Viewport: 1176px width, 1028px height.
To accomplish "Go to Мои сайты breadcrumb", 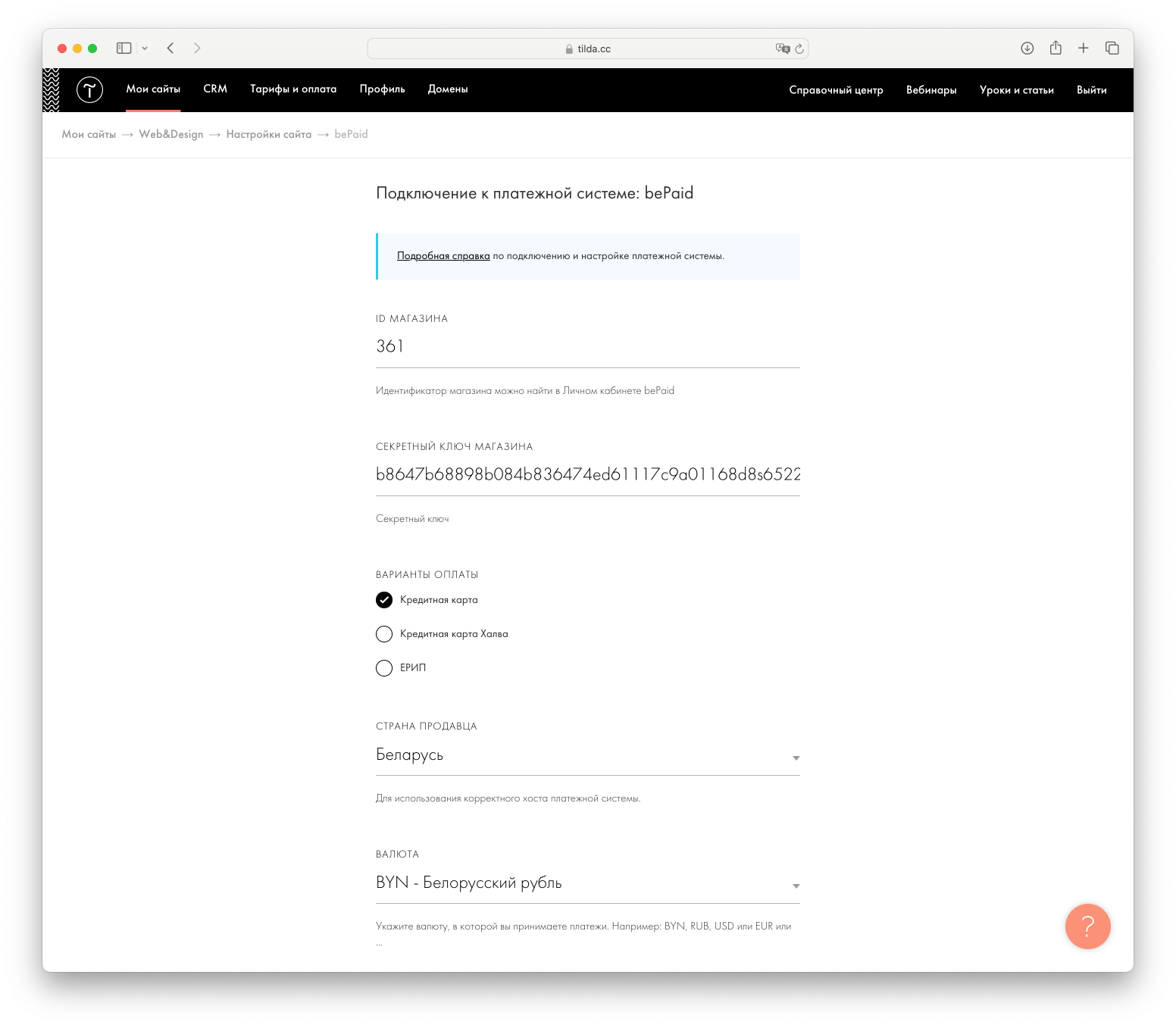I will (x=89, y=134).
